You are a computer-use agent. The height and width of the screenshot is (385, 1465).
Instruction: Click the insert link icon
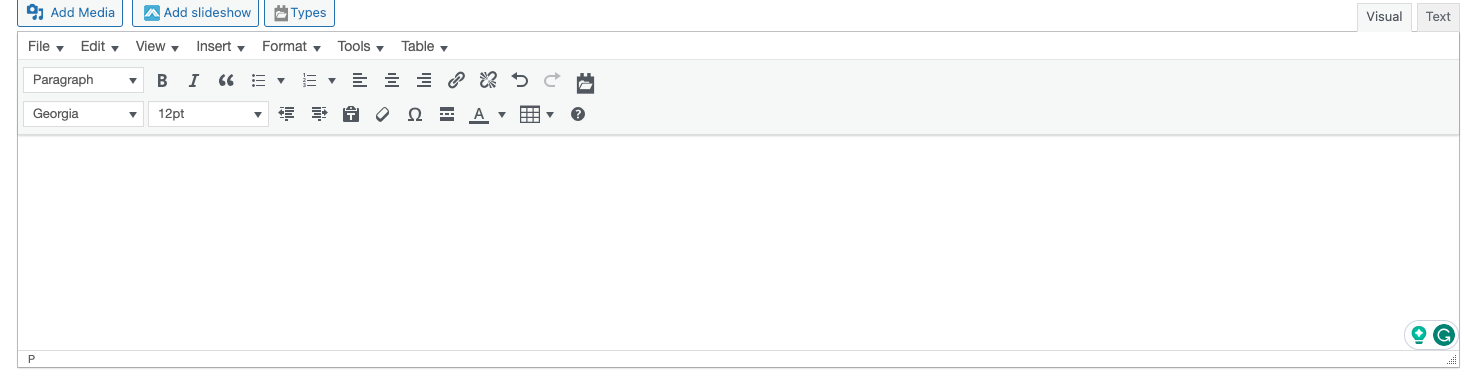tap(456, 80)
